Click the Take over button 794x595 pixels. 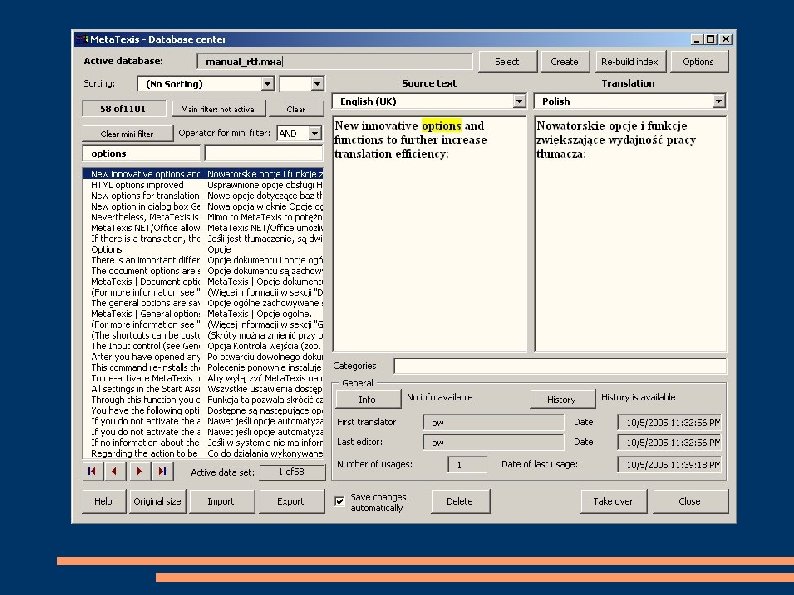[x=613, y=501]
